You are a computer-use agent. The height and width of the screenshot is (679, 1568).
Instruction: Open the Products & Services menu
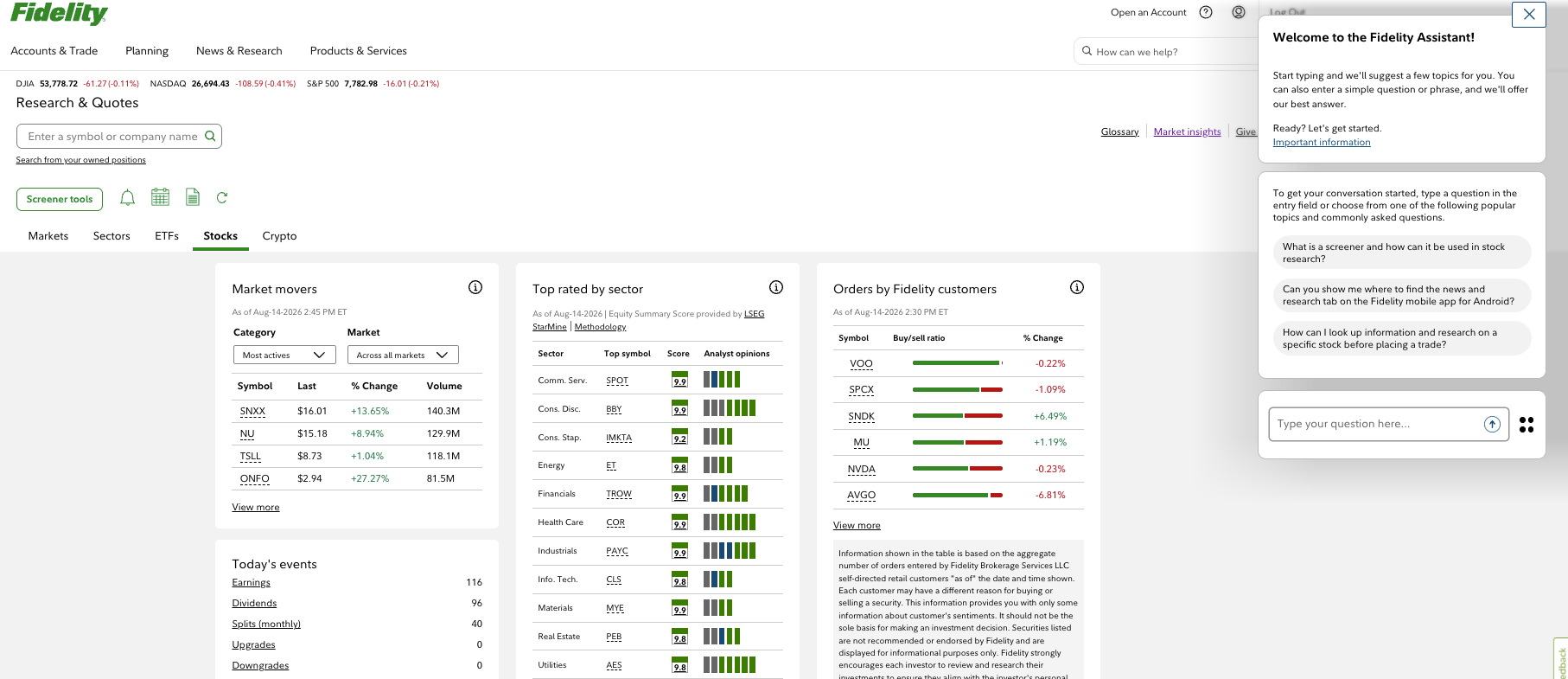359,51
